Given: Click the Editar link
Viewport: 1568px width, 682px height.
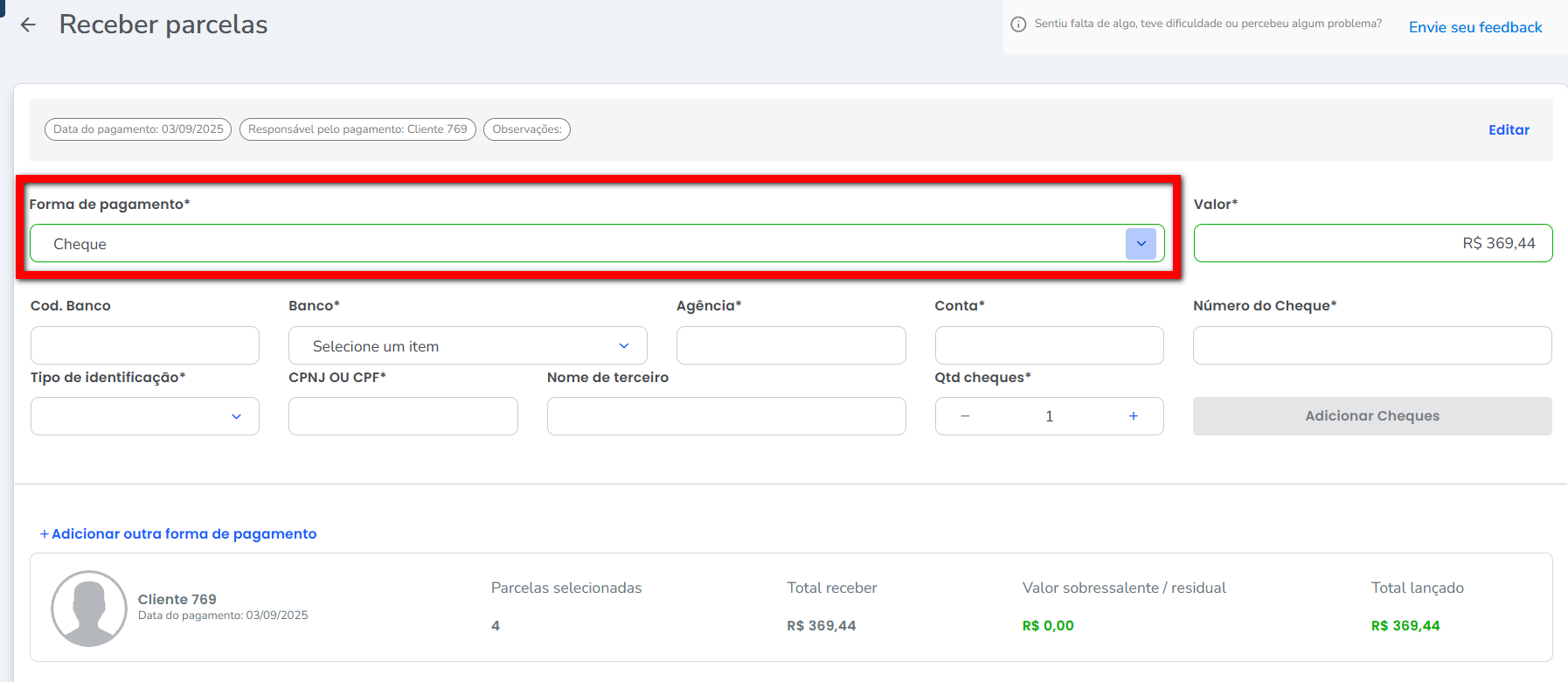Looking at the screenshot, I should [x=1509, y=129].
